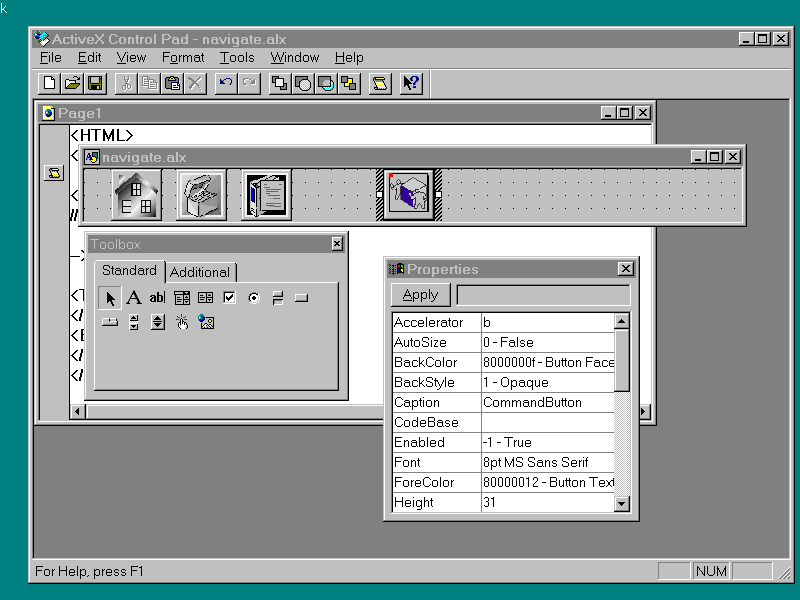Choose the ComboBox control in the Toolbox
The height and width of the screenshot is (600, 800).
pyautogui.click(x=182, y=298)
